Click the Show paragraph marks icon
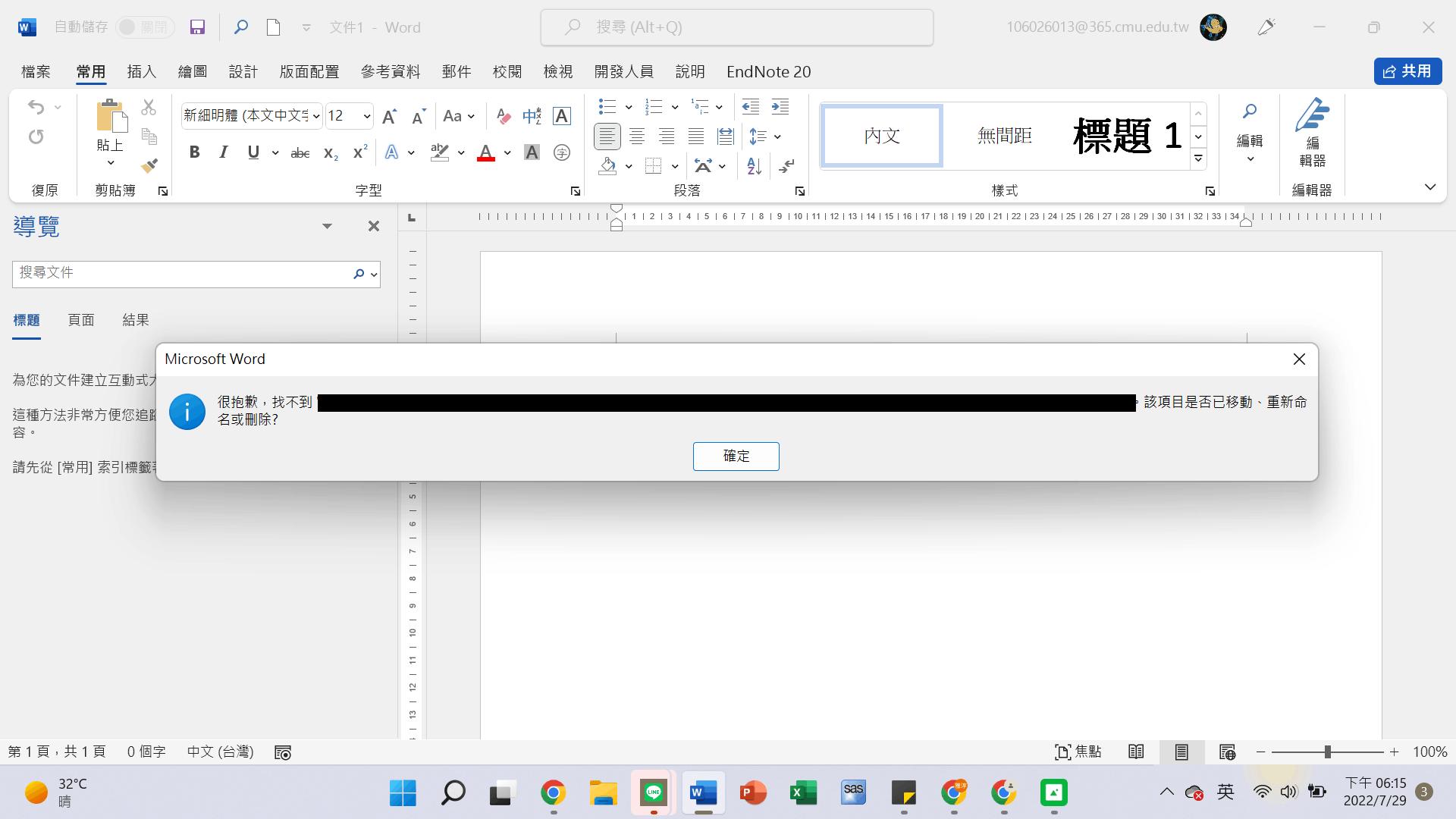Image resolution: width=1456 pixels, height=819 pixels. (x=787, y=166)
